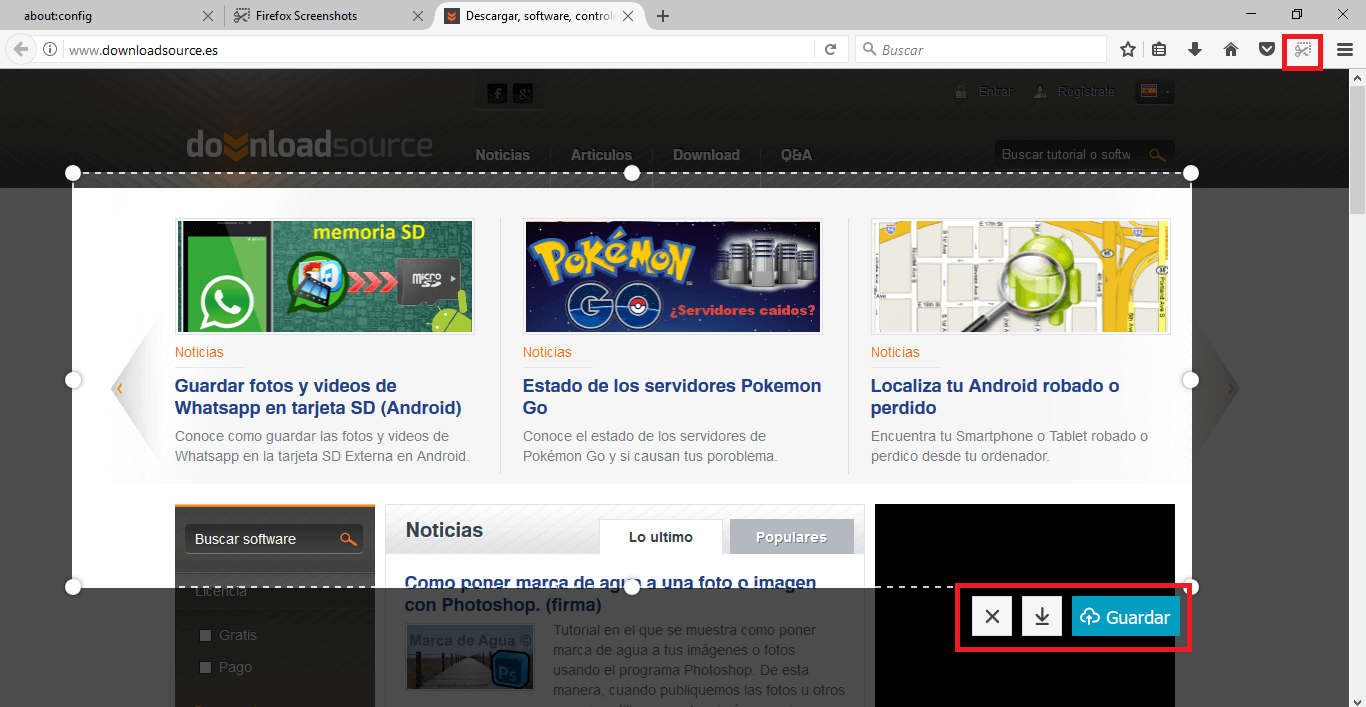1366x707 pixels.
Task: Show site information icon in address bar
Action: tap(50, 49)
